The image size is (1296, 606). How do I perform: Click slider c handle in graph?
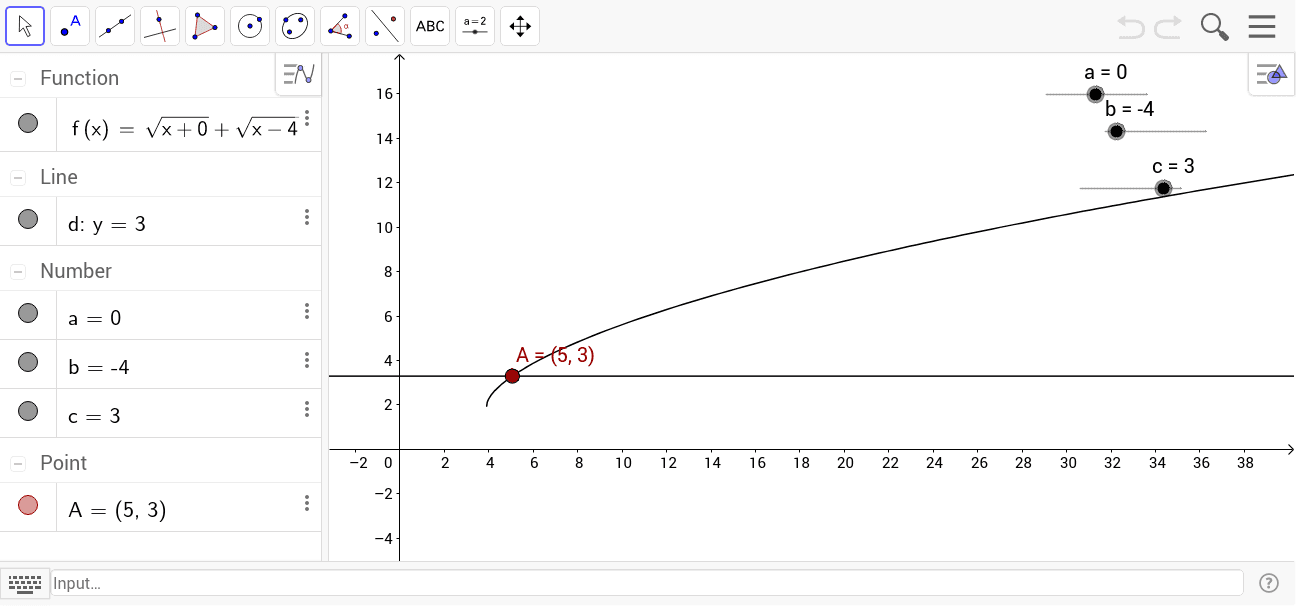coord(1163,188)
